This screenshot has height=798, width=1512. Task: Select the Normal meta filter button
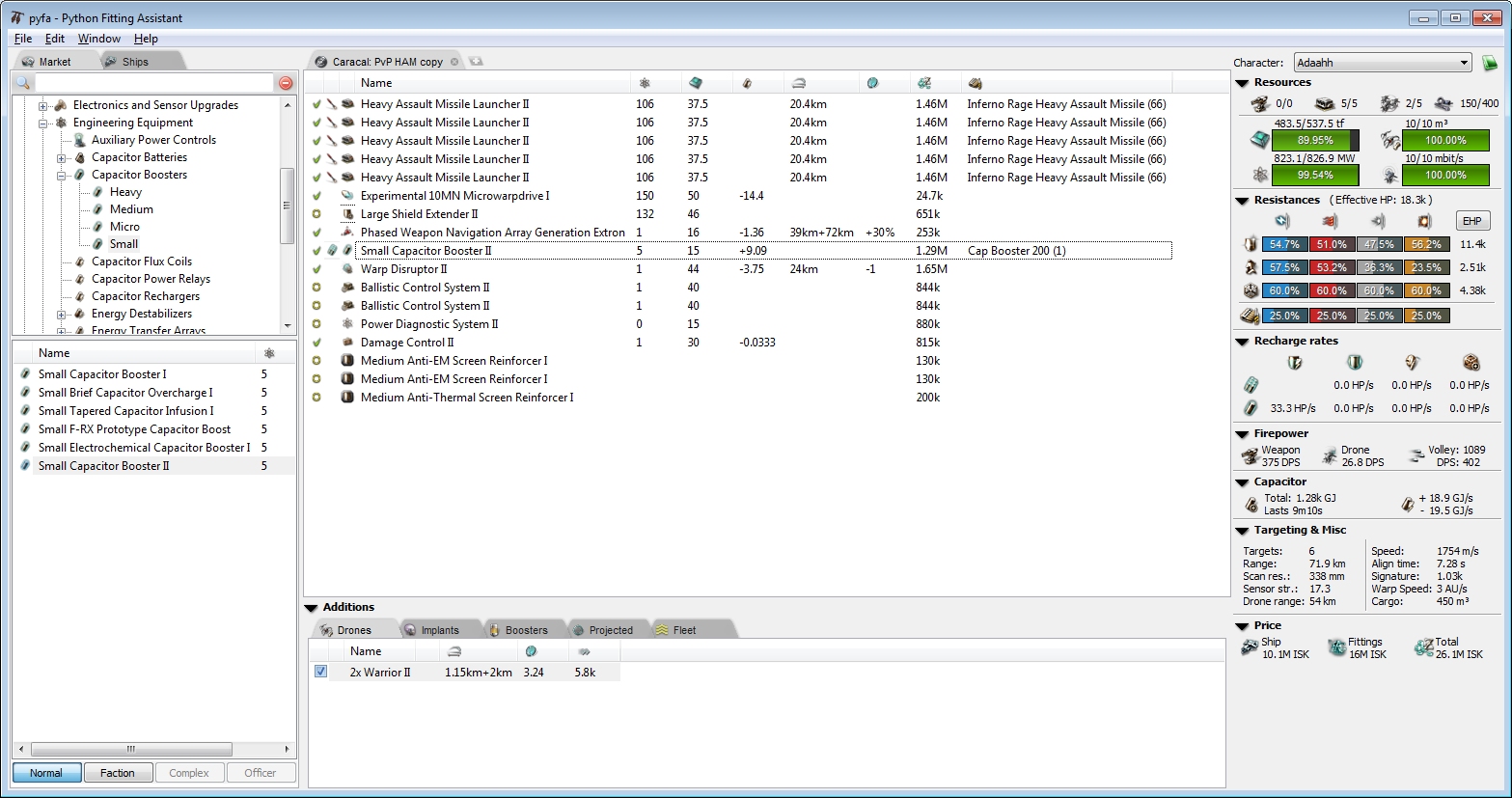45,773
